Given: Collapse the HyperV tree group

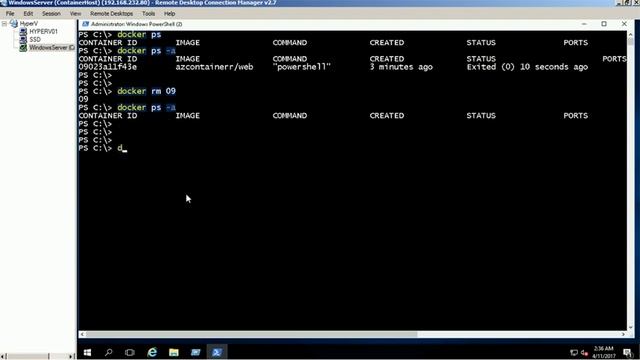Looking at the screenshot, I should tap(4, 24).
